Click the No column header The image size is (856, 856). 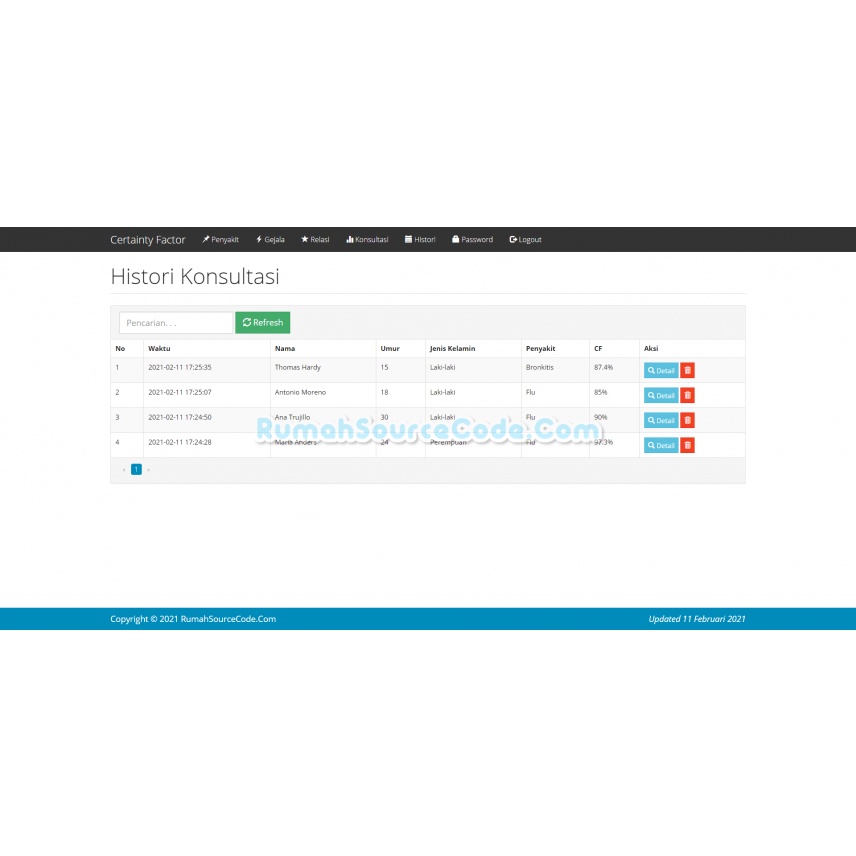pyautogui.click(x=120, y=348)
